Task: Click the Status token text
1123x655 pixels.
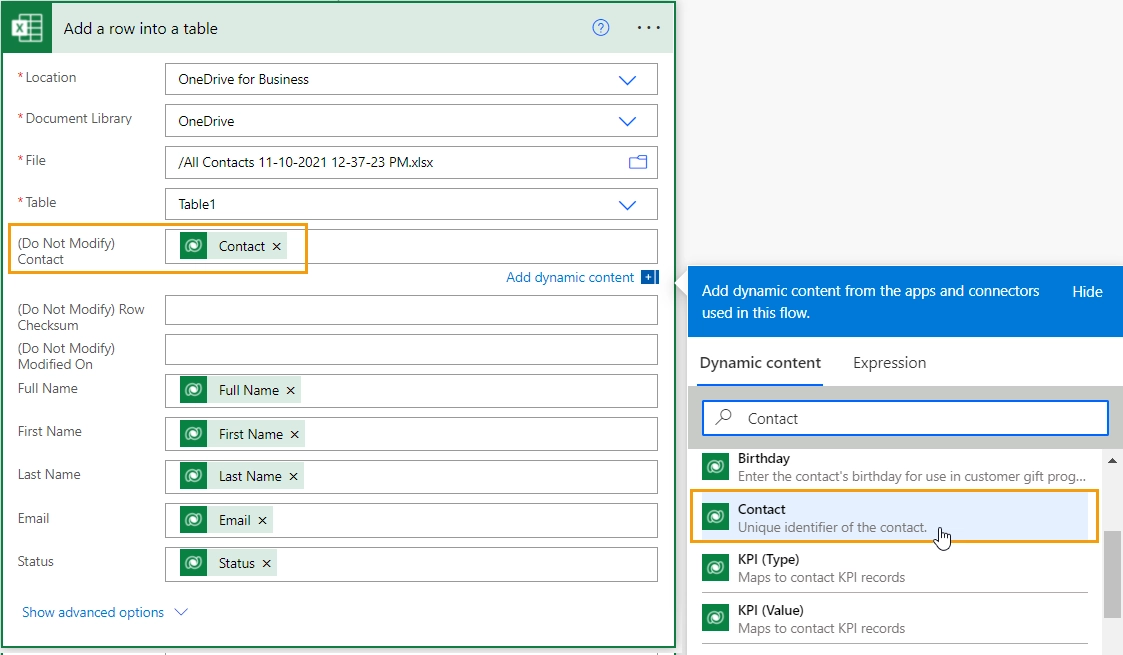Action: (x=236, y=563)
